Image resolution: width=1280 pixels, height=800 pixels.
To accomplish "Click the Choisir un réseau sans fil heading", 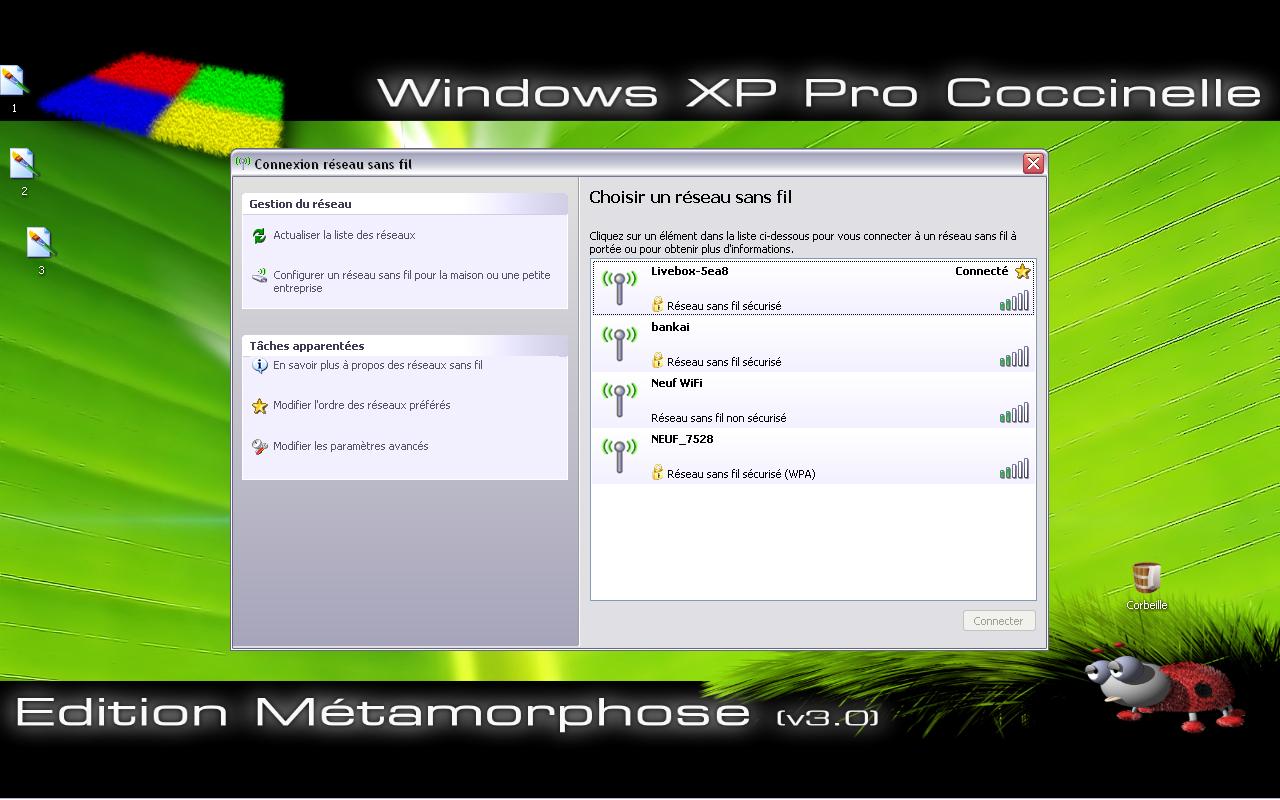I will click(690, 198).
